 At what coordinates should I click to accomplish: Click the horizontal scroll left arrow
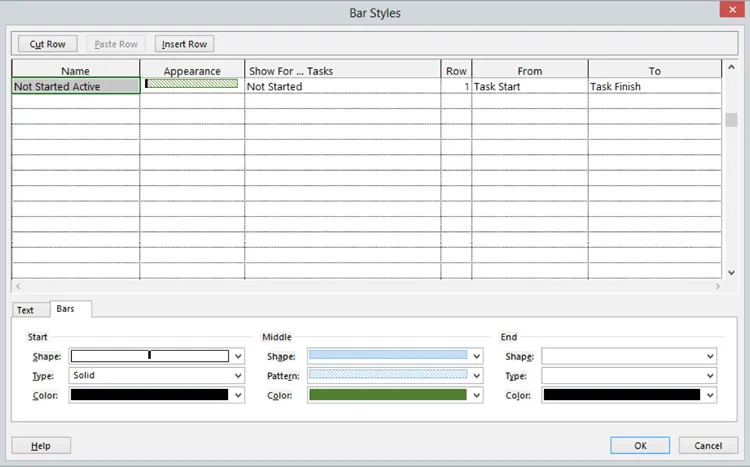click(x=18, y=286)
